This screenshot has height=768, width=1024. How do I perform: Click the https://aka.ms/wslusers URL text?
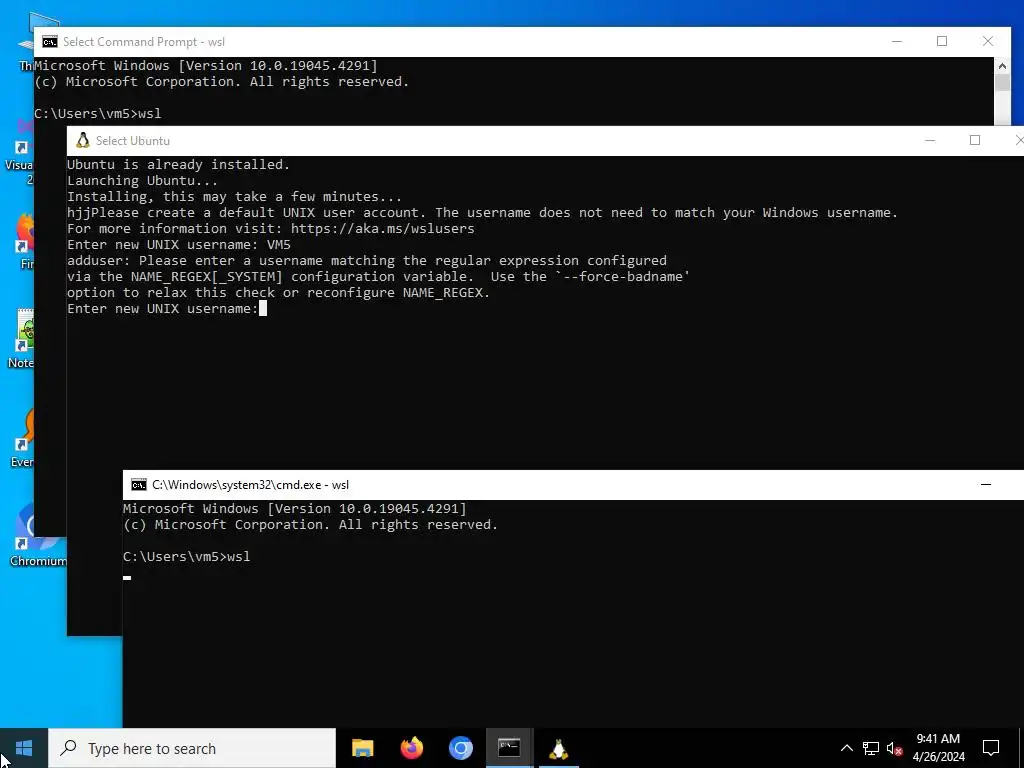[x=383, y=229]
